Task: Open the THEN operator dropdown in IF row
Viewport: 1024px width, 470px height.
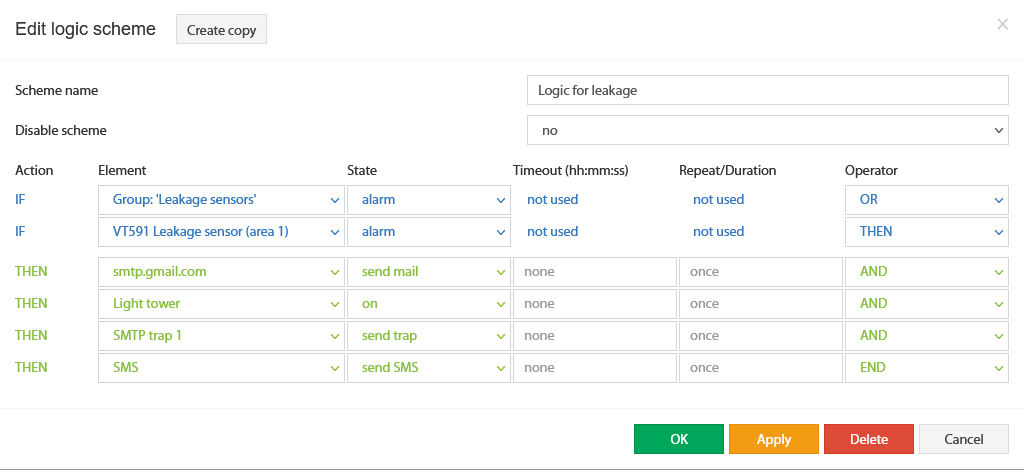Action: tap(927, 232)
